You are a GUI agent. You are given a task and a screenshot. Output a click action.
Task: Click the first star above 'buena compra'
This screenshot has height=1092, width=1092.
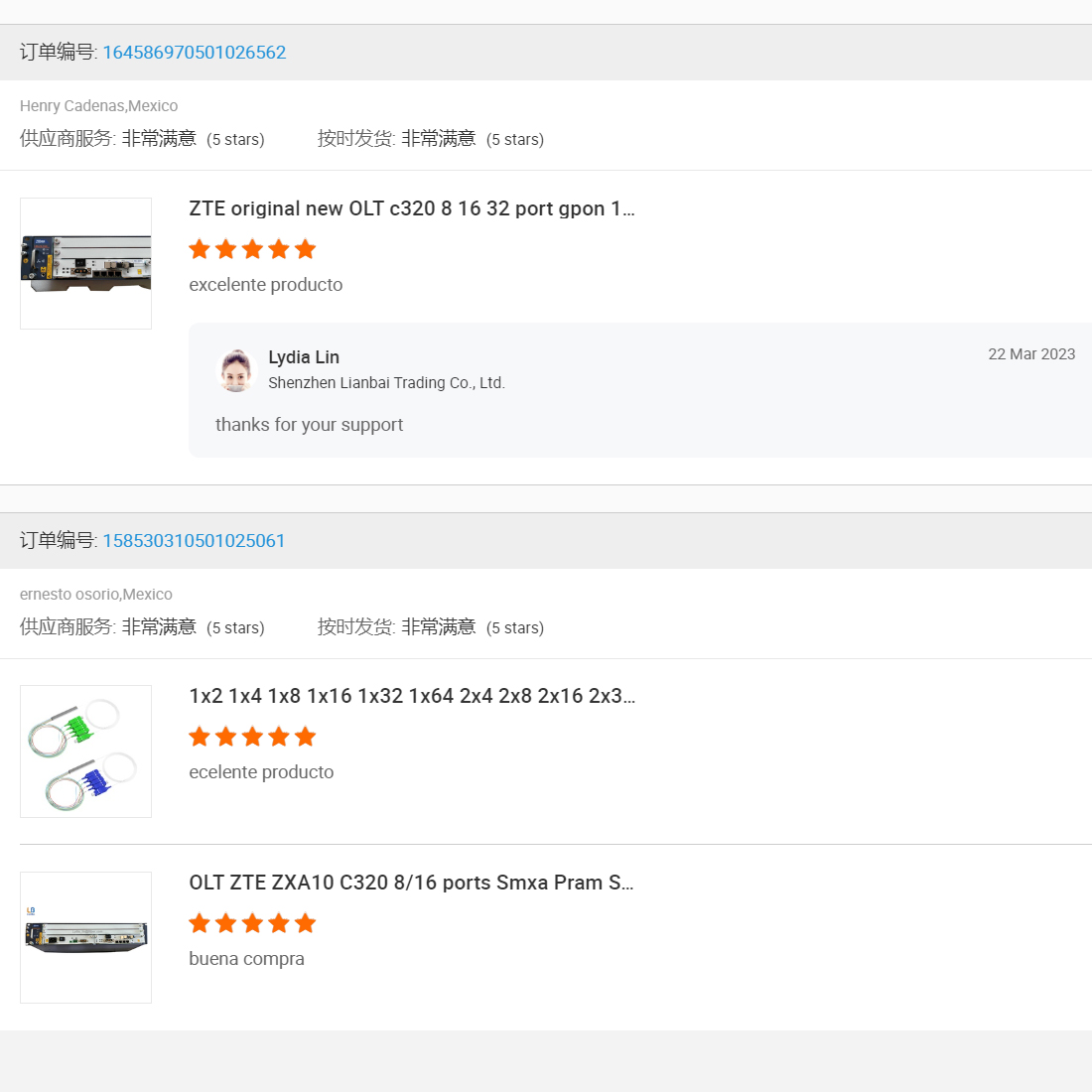click(x=200, y=923)
